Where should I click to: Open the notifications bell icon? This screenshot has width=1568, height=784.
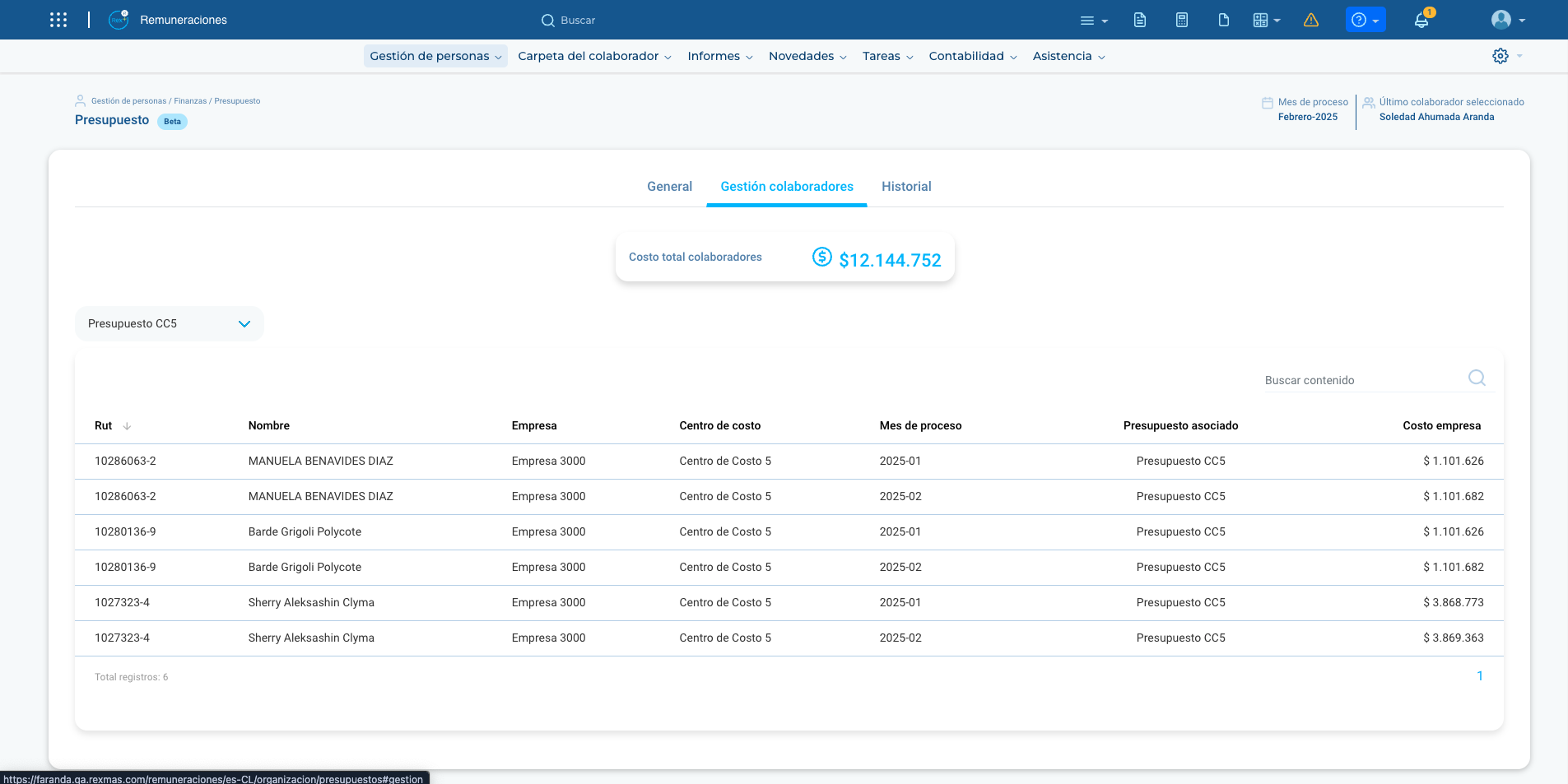point(1421,21)
